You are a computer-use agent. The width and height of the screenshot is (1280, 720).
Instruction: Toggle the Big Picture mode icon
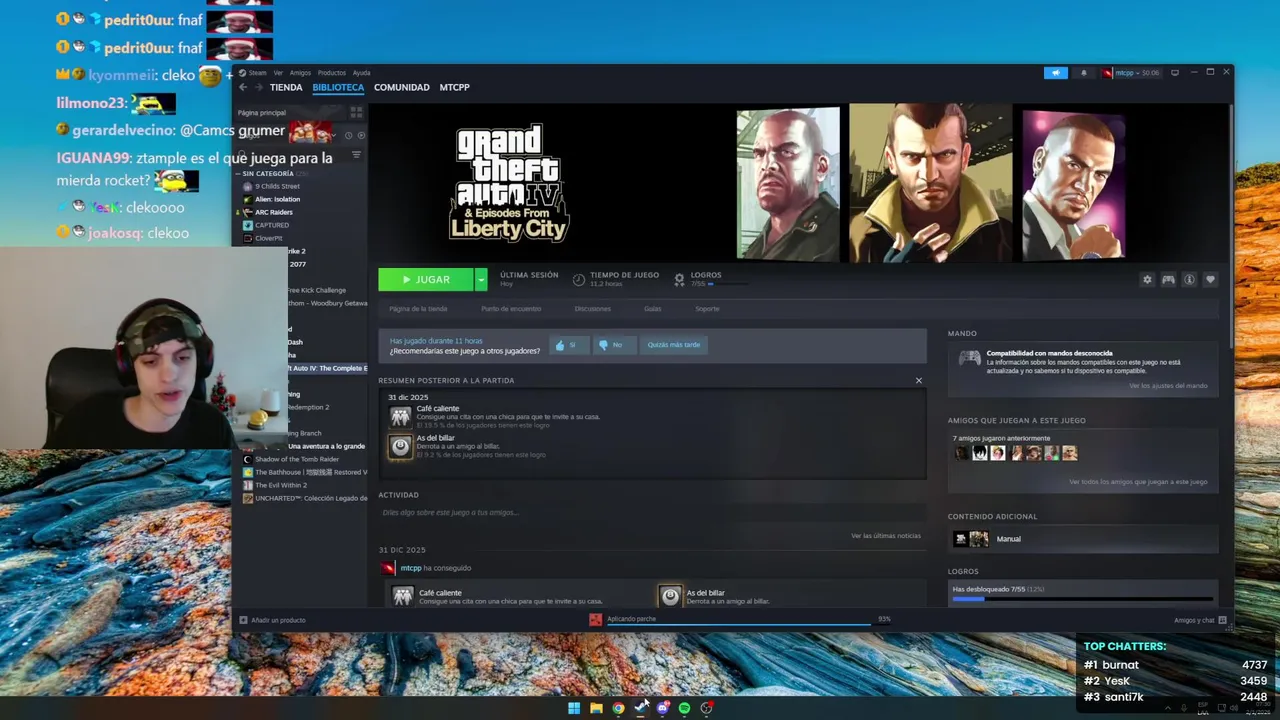[1175, 72]
